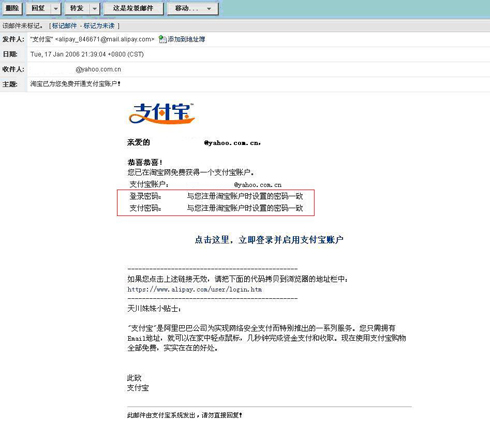
Task: Click the 登录密码 row text
Action: (216, 196)
